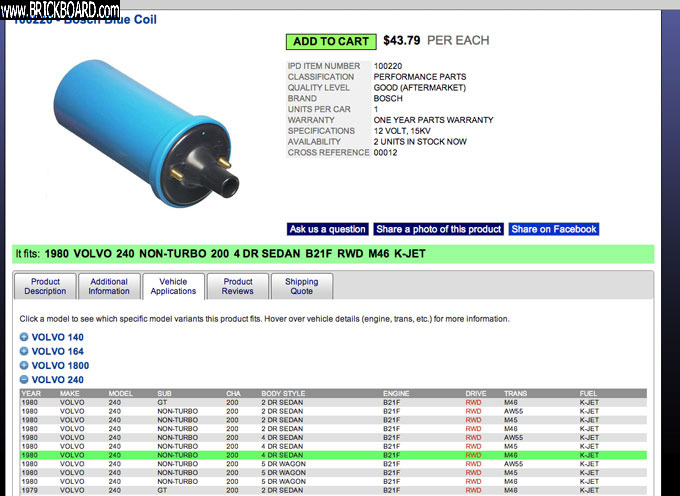
Task: Click the Ask us a question button
Action: (x=328, y=229)
